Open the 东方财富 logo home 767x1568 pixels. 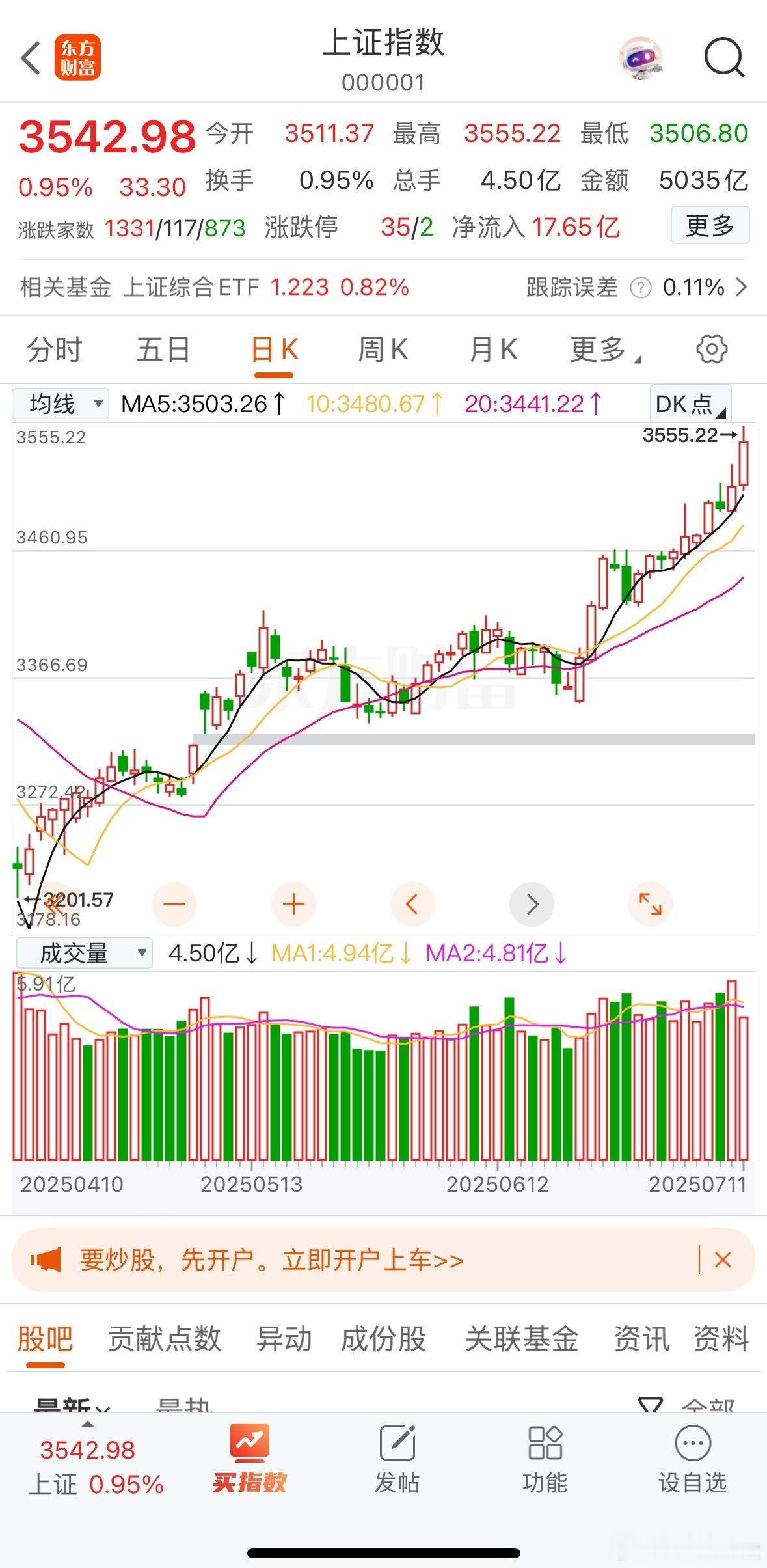[77, 57]
